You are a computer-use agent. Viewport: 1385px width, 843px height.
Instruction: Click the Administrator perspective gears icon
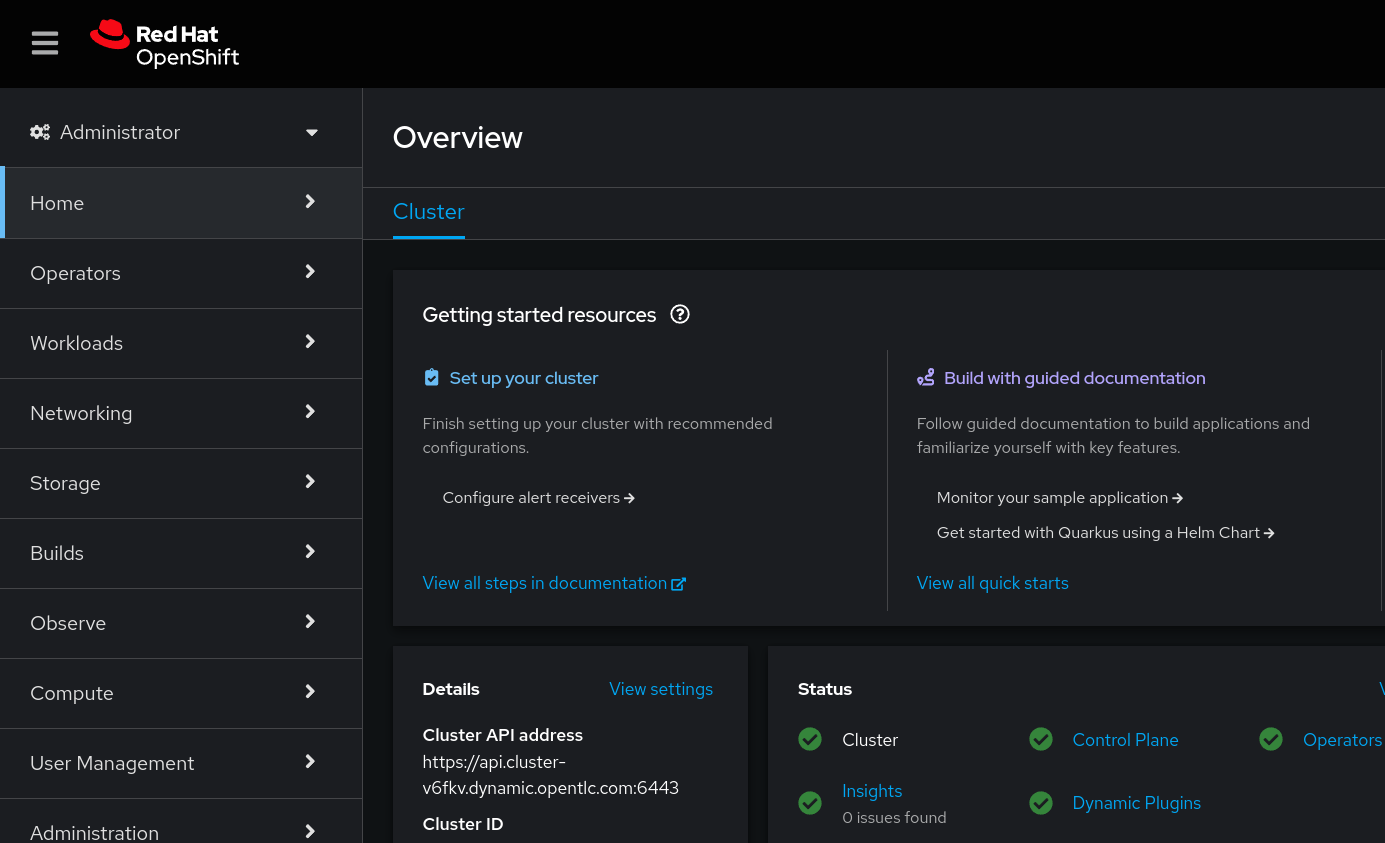click(x=40, y=132)
